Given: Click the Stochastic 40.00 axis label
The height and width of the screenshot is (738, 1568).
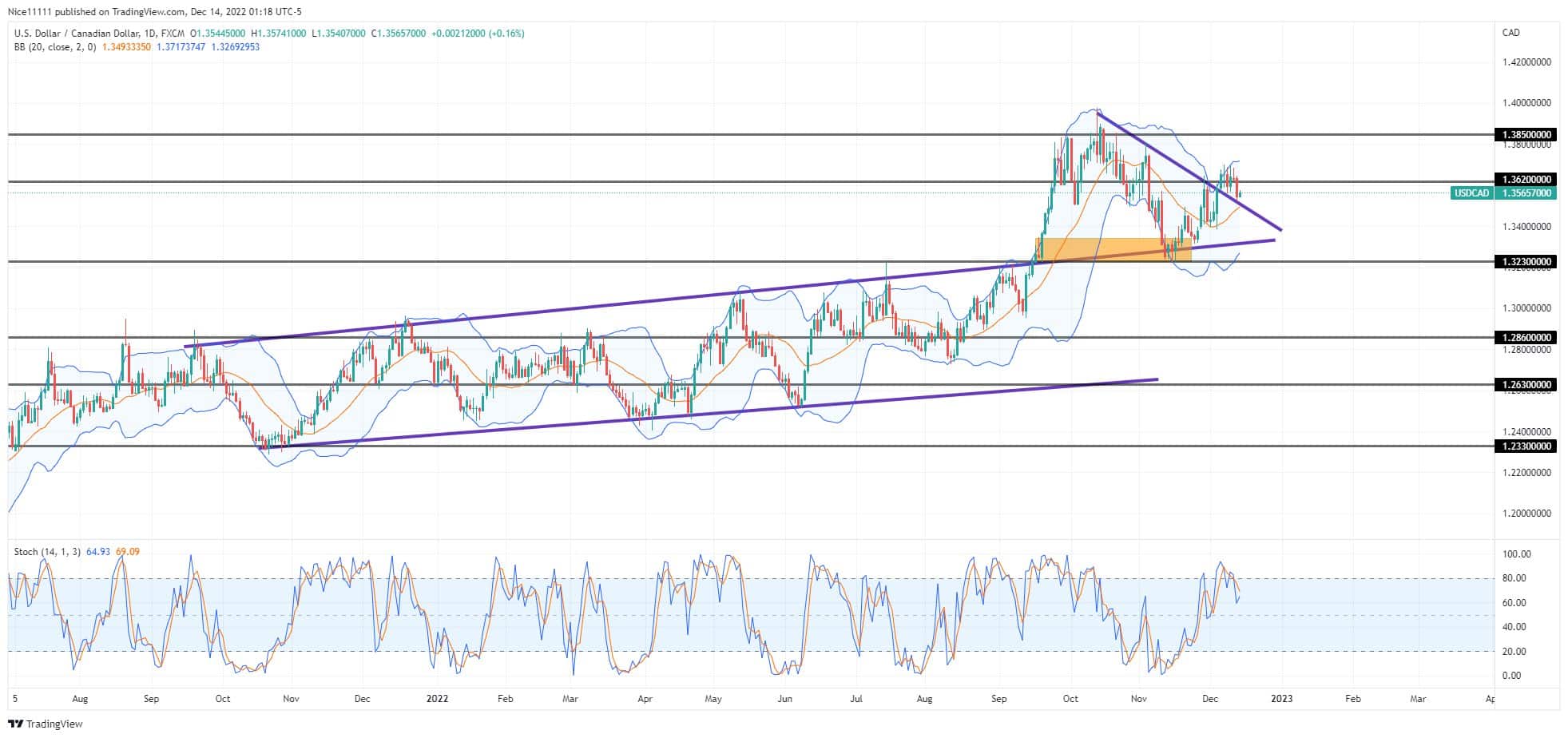Looking at the screenshot, I should 1514,627.
